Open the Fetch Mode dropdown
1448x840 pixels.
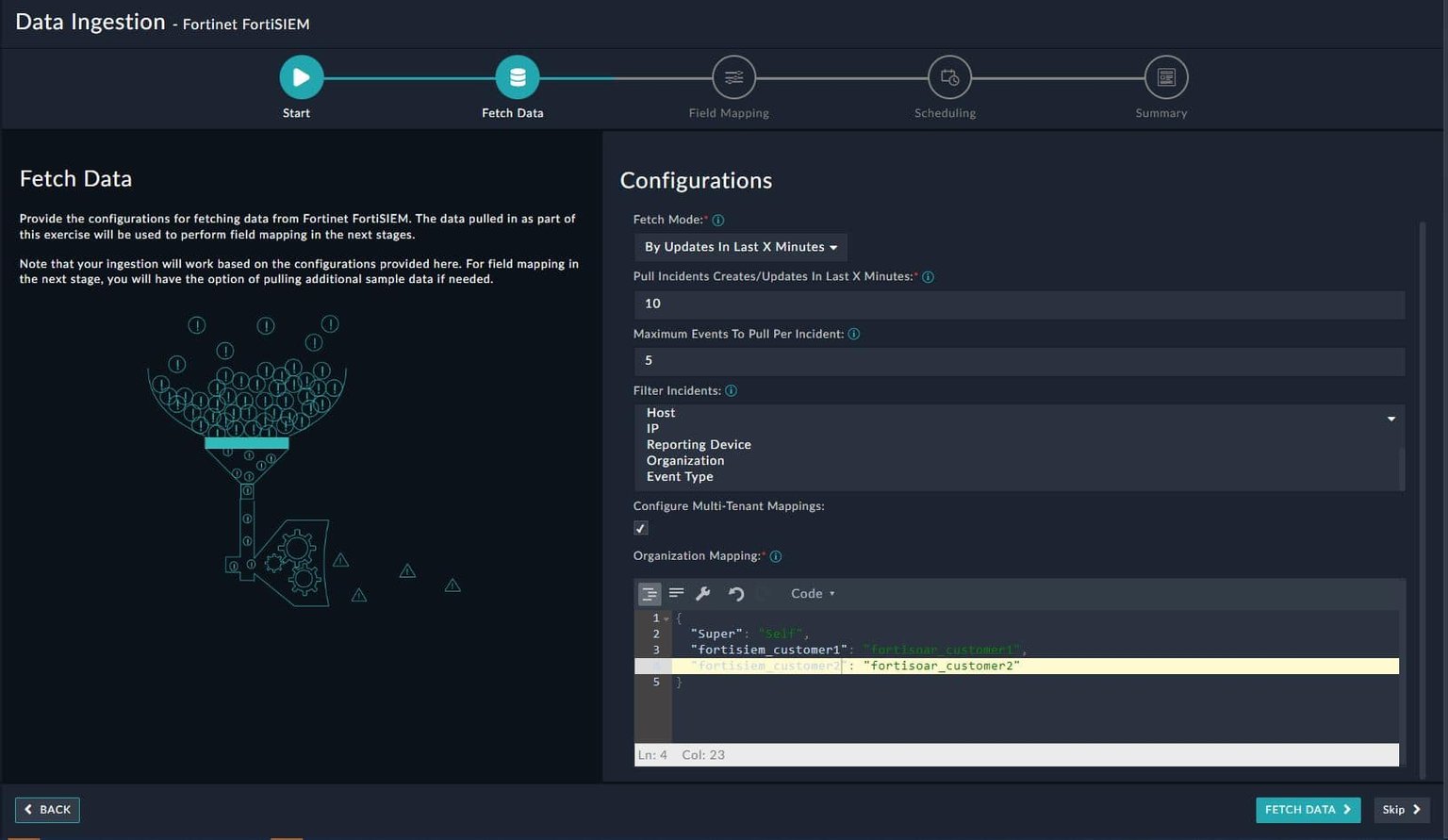(739, 246)
